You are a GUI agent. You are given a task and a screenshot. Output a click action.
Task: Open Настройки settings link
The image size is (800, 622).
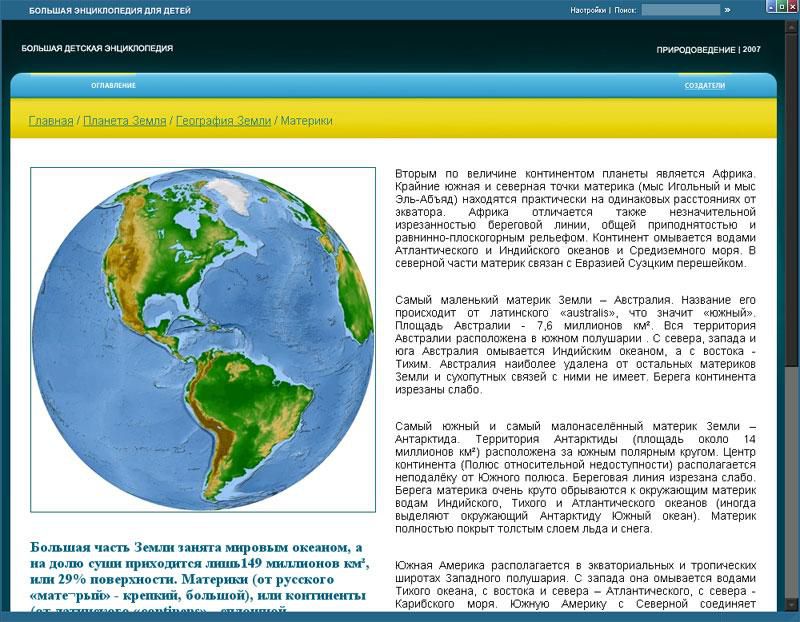click(588, 10)
